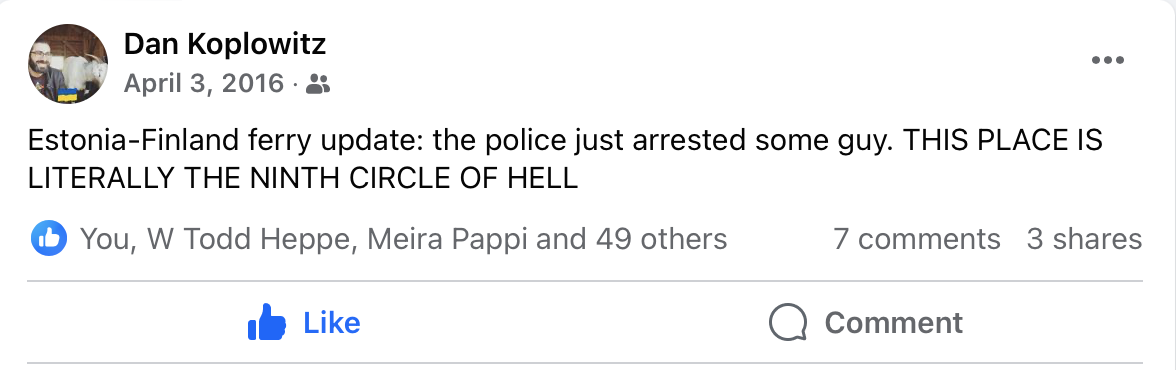
Task: Show the reactions from 49 others
Action: (662, 239)
